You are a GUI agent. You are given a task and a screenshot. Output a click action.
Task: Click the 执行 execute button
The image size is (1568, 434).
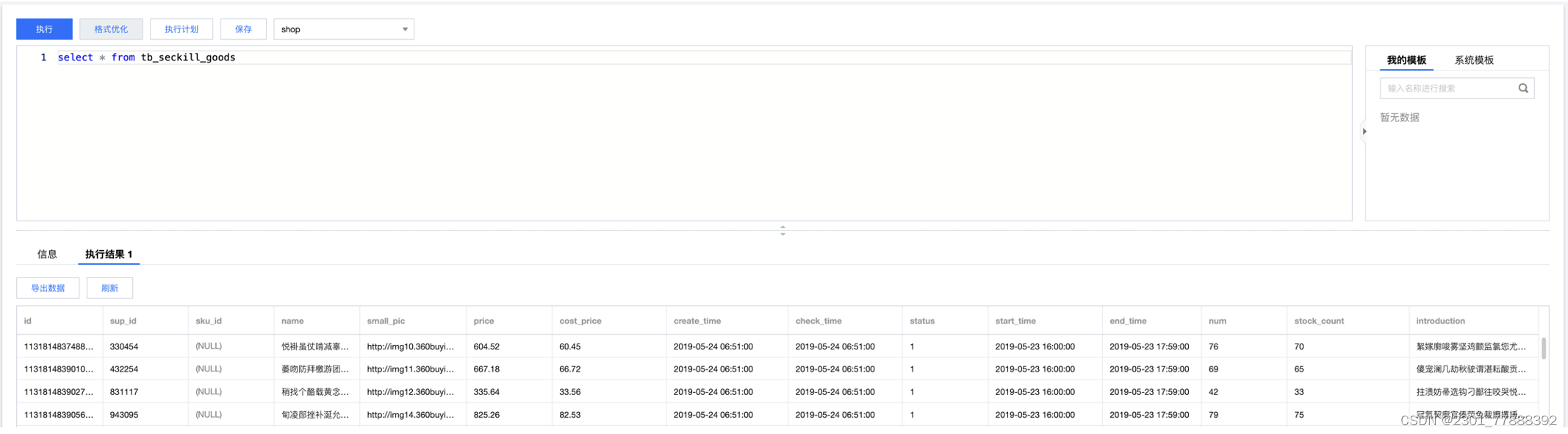pyautogui.click(x=44, y=29)
